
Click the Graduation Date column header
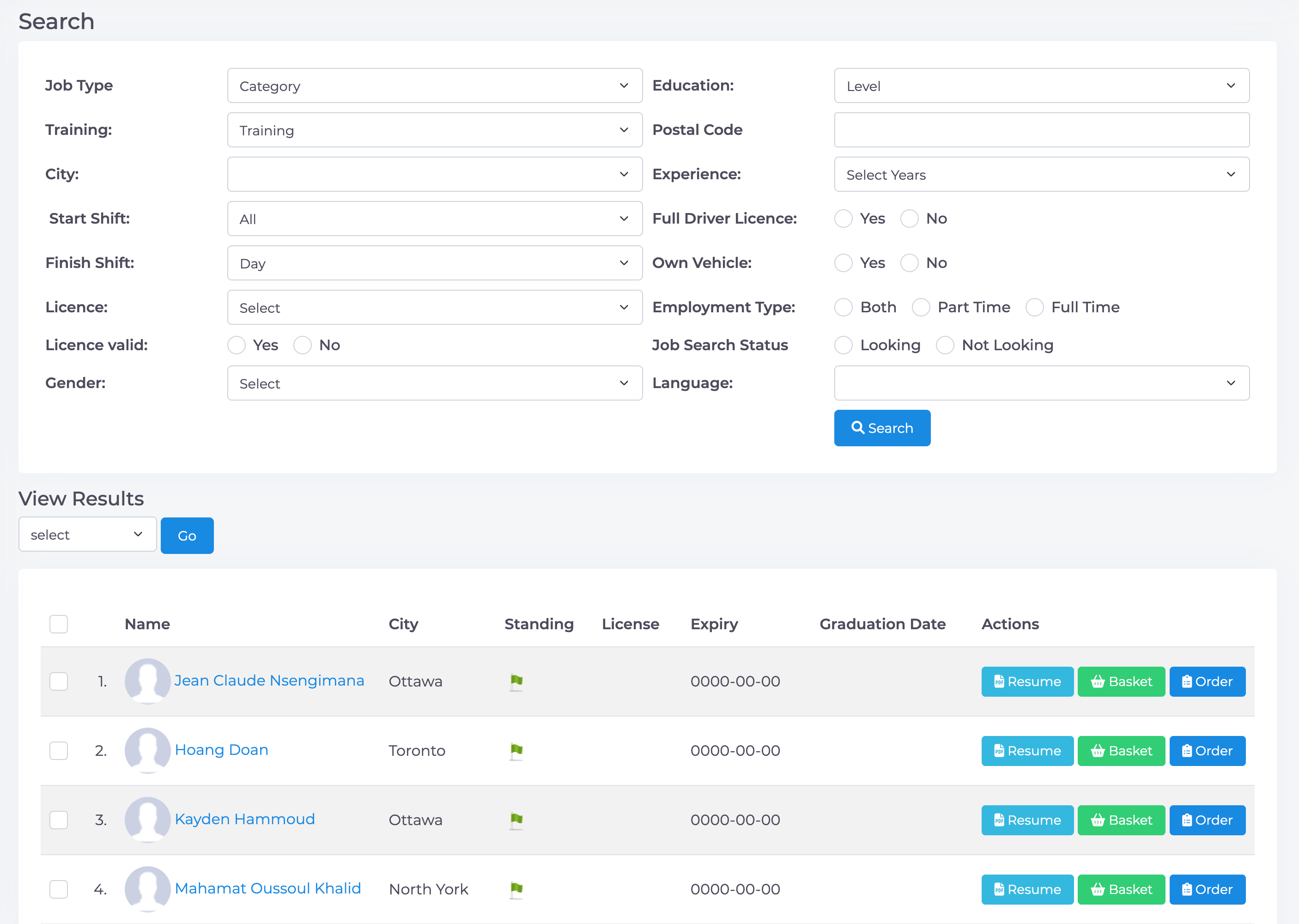coord(883,624)
